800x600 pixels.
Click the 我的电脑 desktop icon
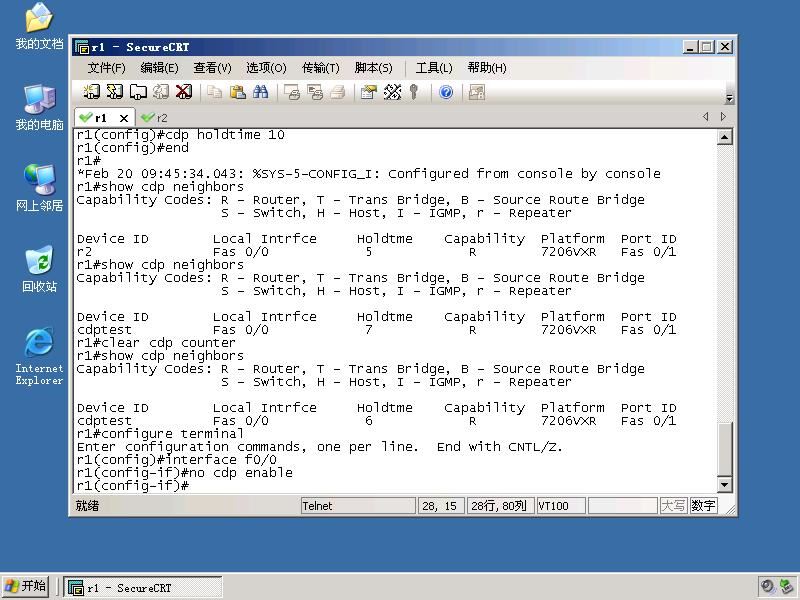point(39,107)
